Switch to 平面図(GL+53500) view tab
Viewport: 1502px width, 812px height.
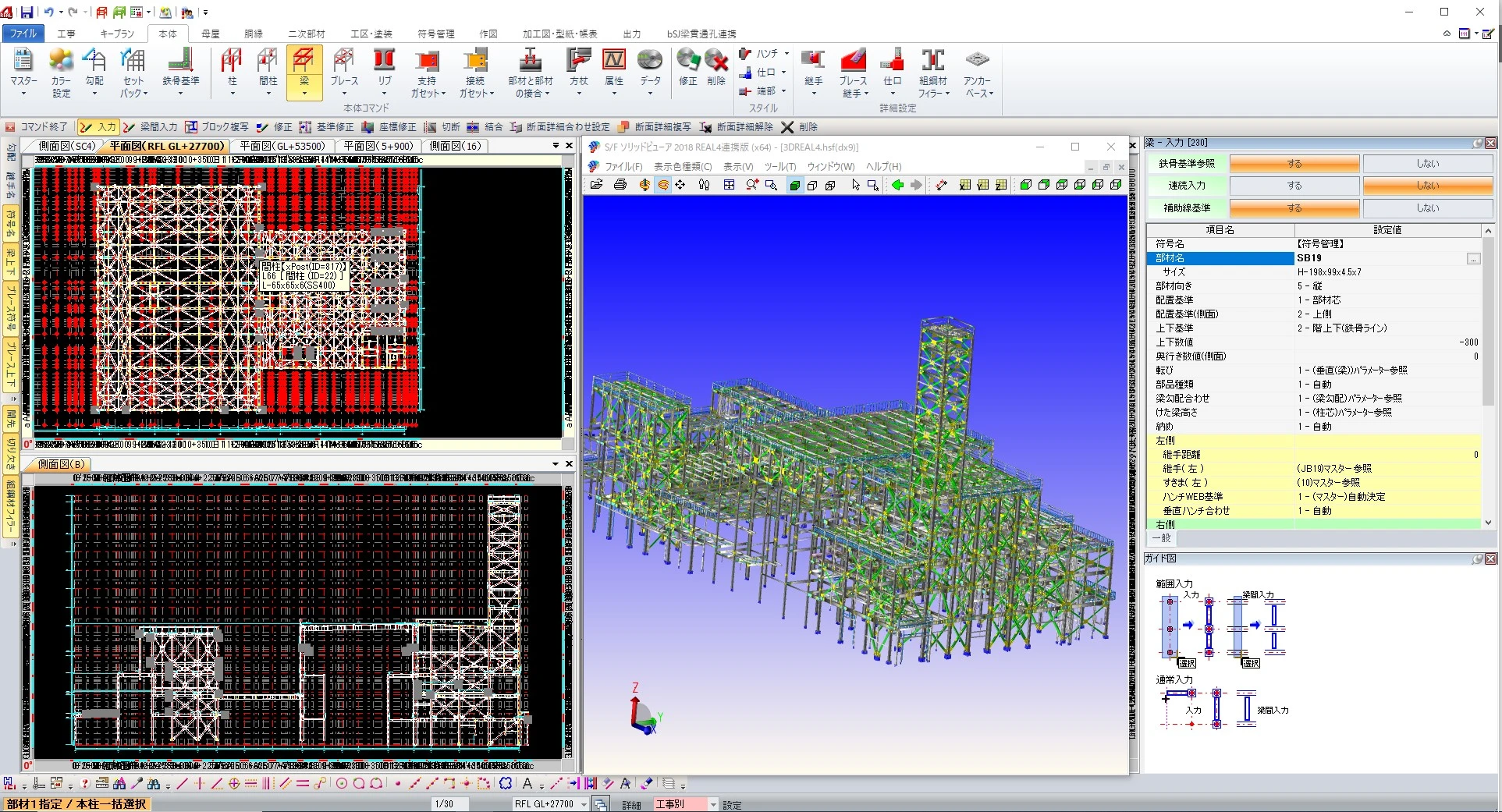[x=282, y=146]
